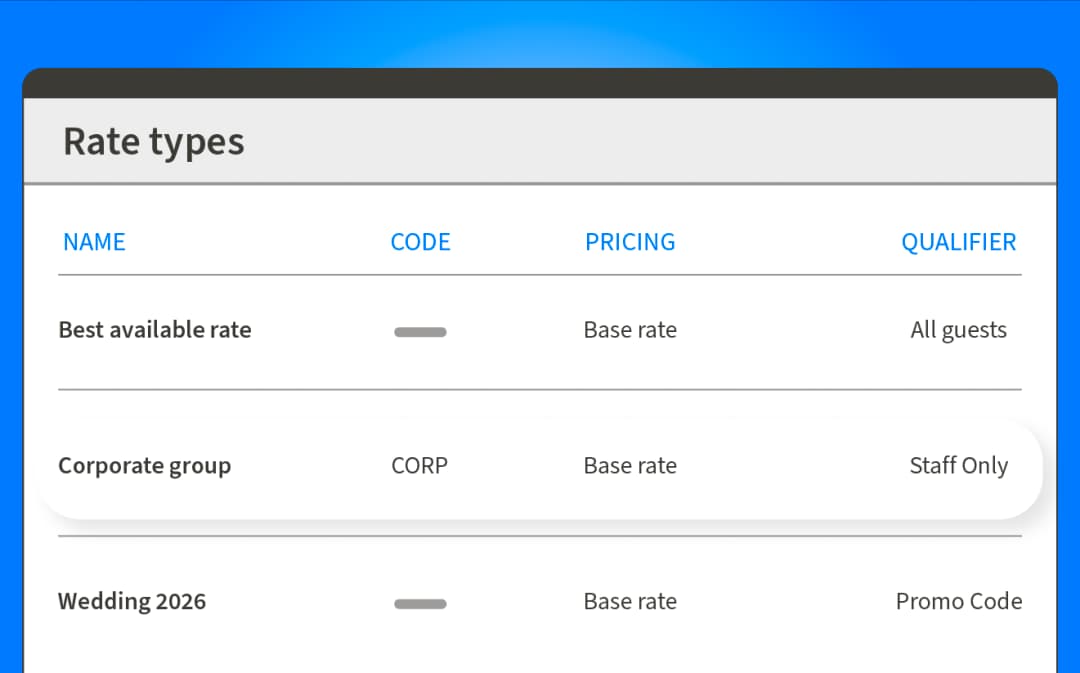
Task: Click the CORP code cell
Action: tap(419, 466)
